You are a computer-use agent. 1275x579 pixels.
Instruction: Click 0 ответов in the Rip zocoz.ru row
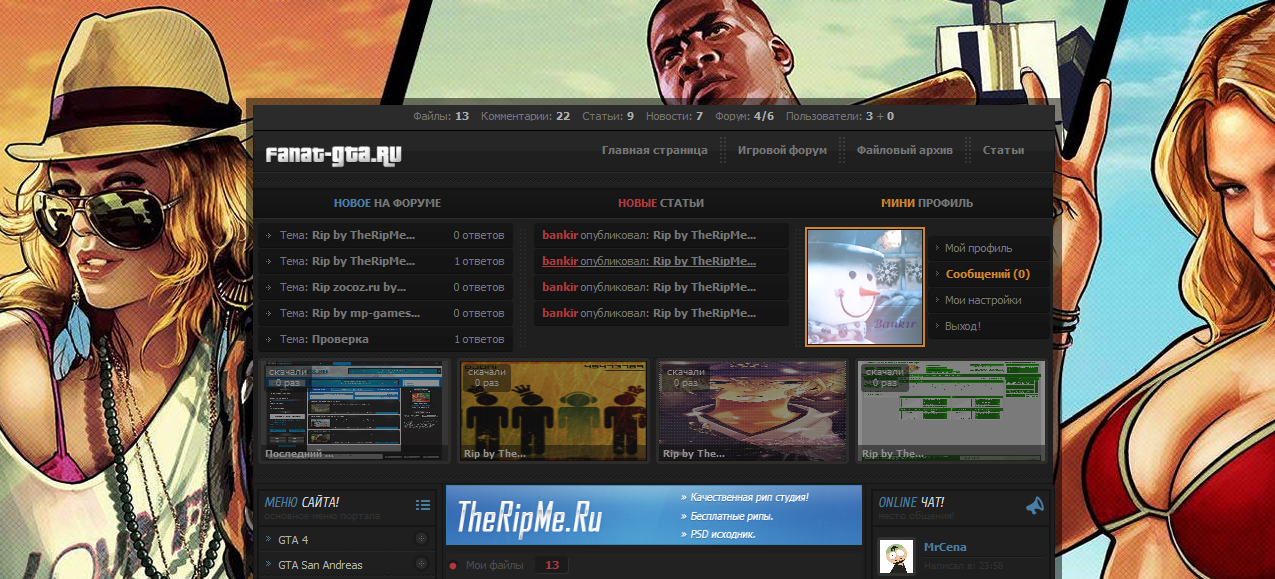coord(479,287)
